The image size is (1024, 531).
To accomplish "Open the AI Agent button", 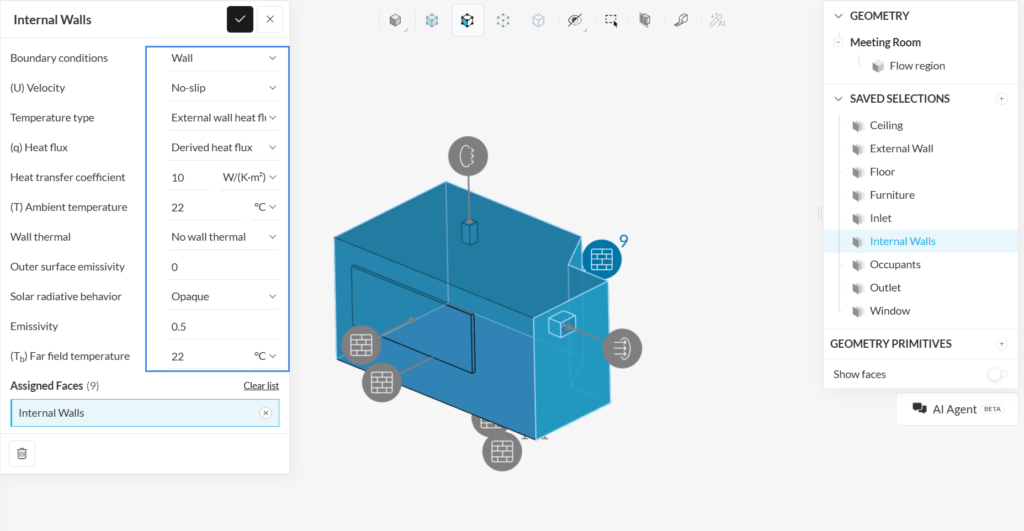I will [x=957, y=409].
